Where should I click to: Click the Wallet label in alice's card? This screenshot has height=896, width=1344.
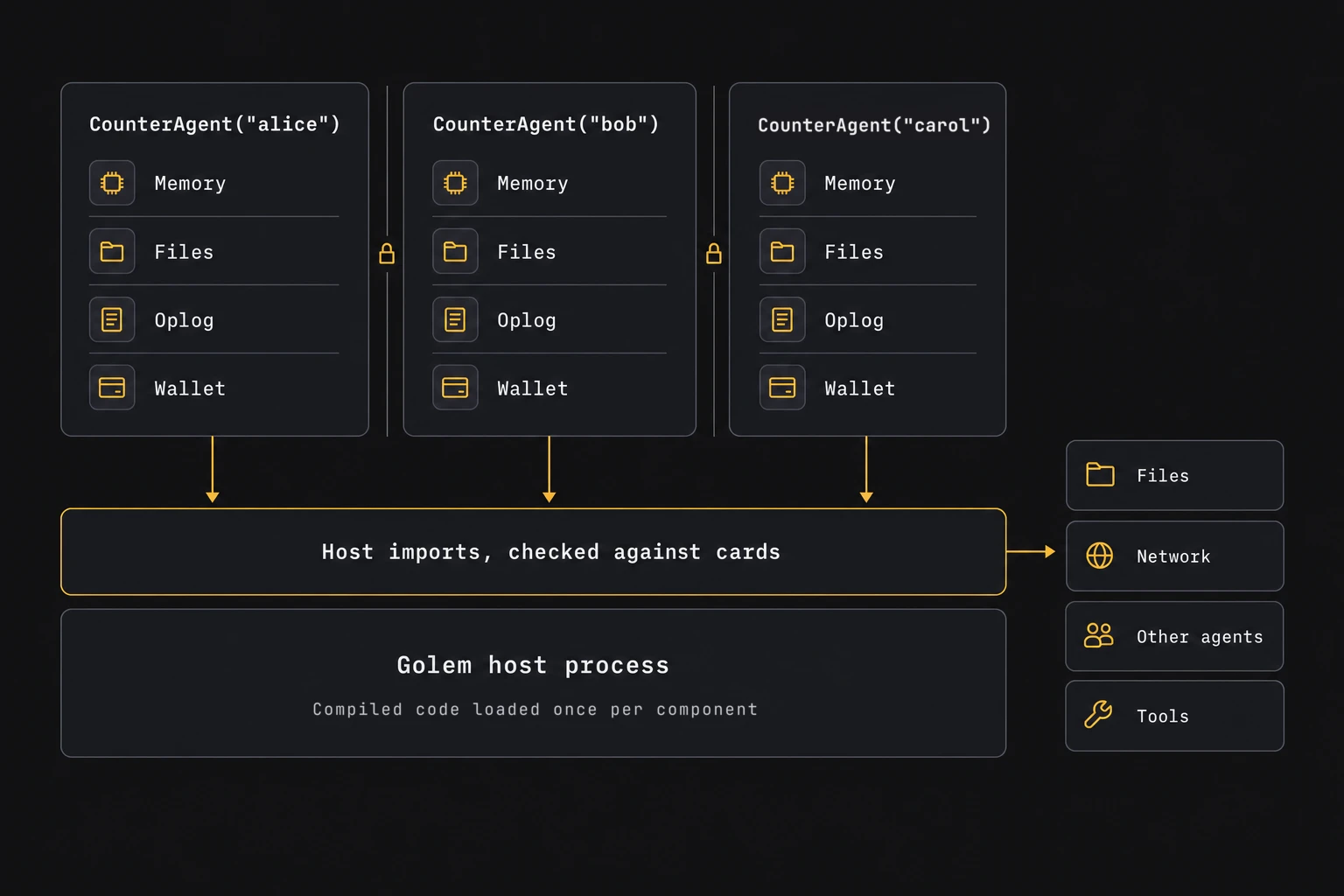tap(190, 388)
